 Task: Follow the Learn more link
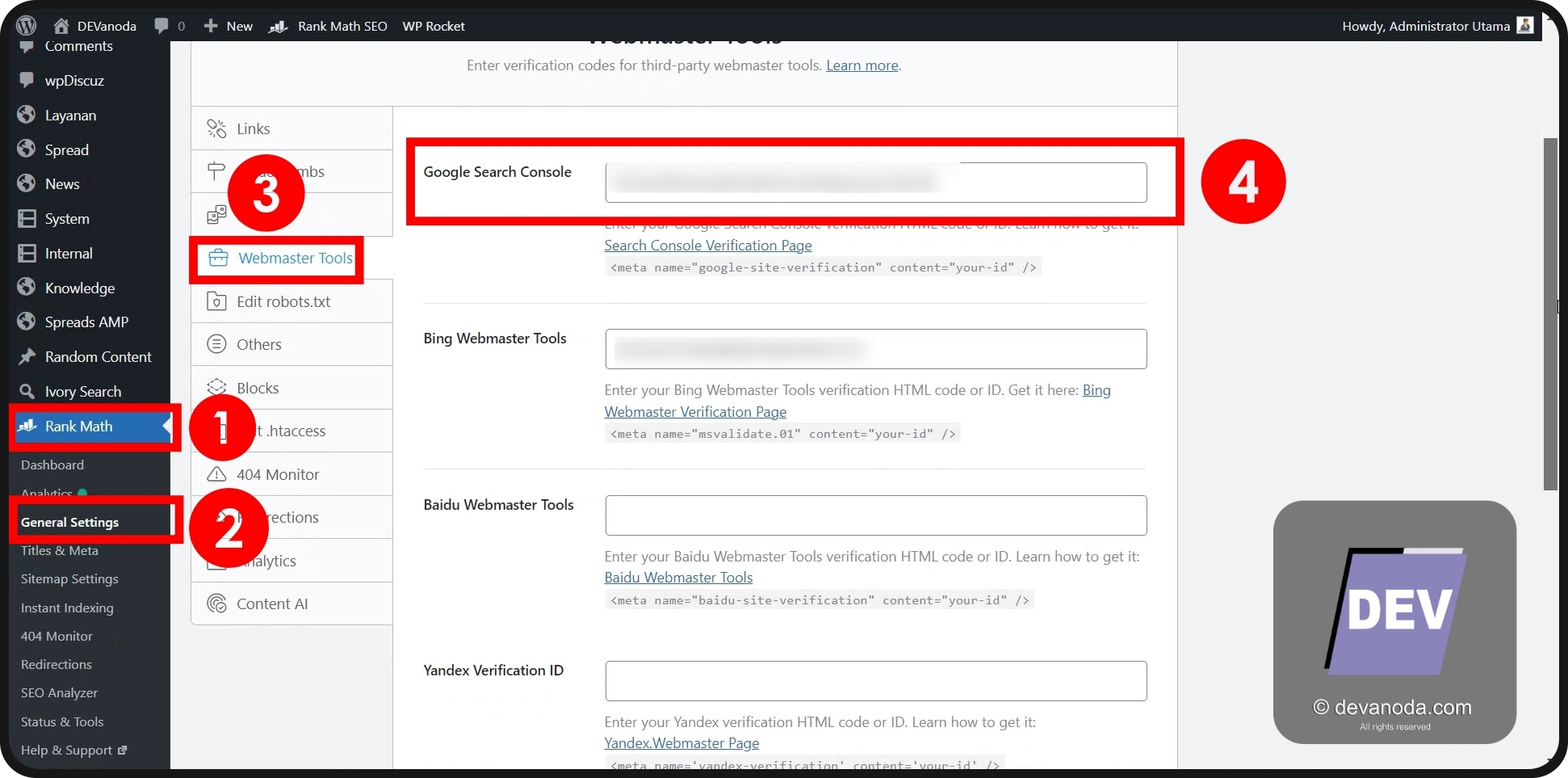[x=862, y=65]
